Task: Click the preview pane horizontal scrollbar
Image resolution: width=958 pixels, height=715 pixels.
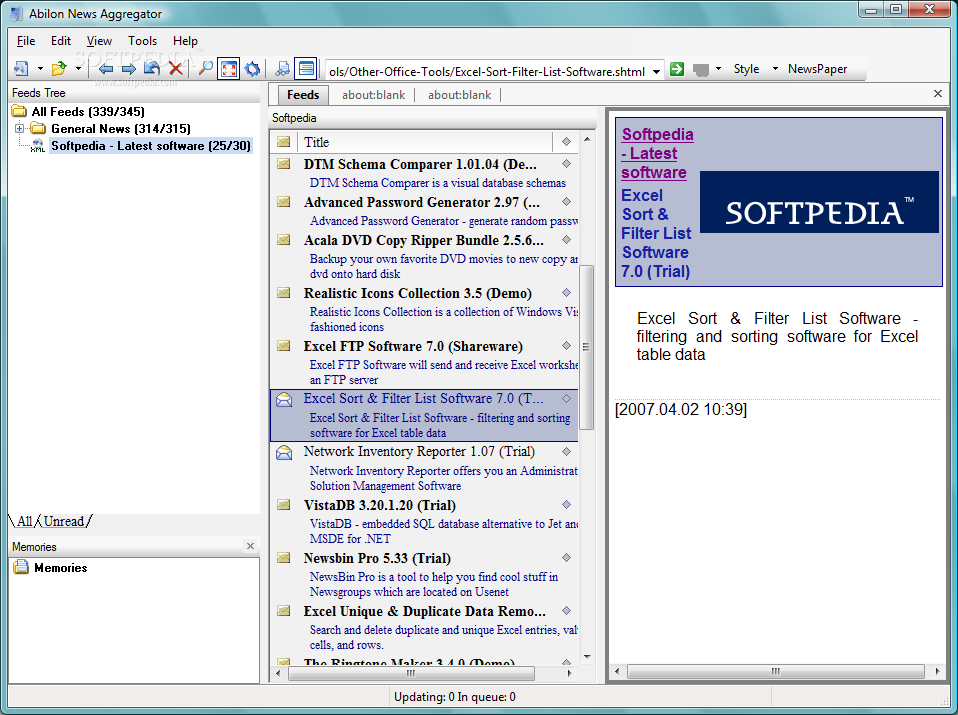Action: (x=775, y=671)
